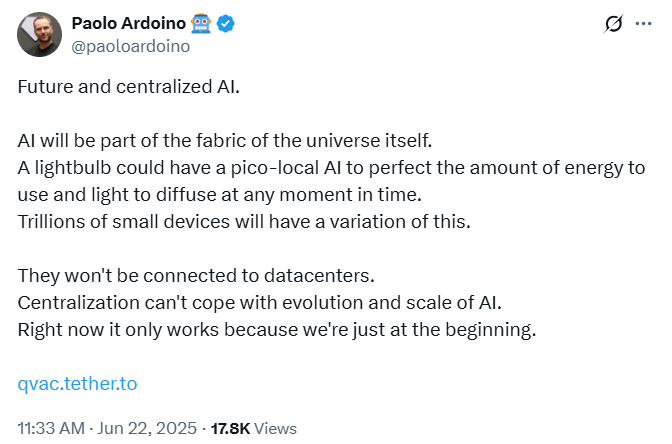Open the @paoloardoino handle link
Viewport: 672px width, 444px height.
click(130, 46)
